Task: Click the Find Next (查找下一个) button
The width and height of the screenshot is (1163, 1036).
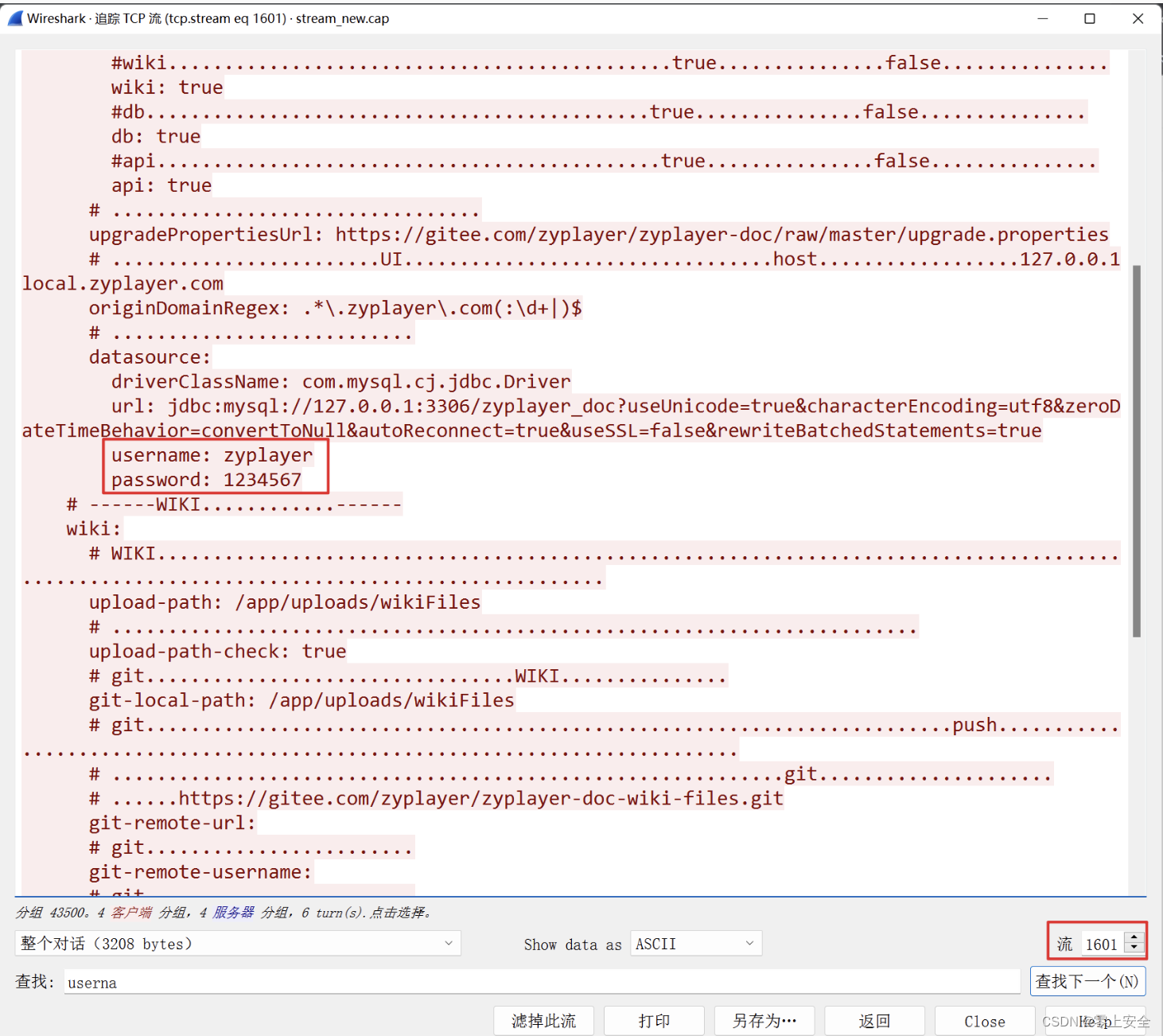Action: point(1087,981)
